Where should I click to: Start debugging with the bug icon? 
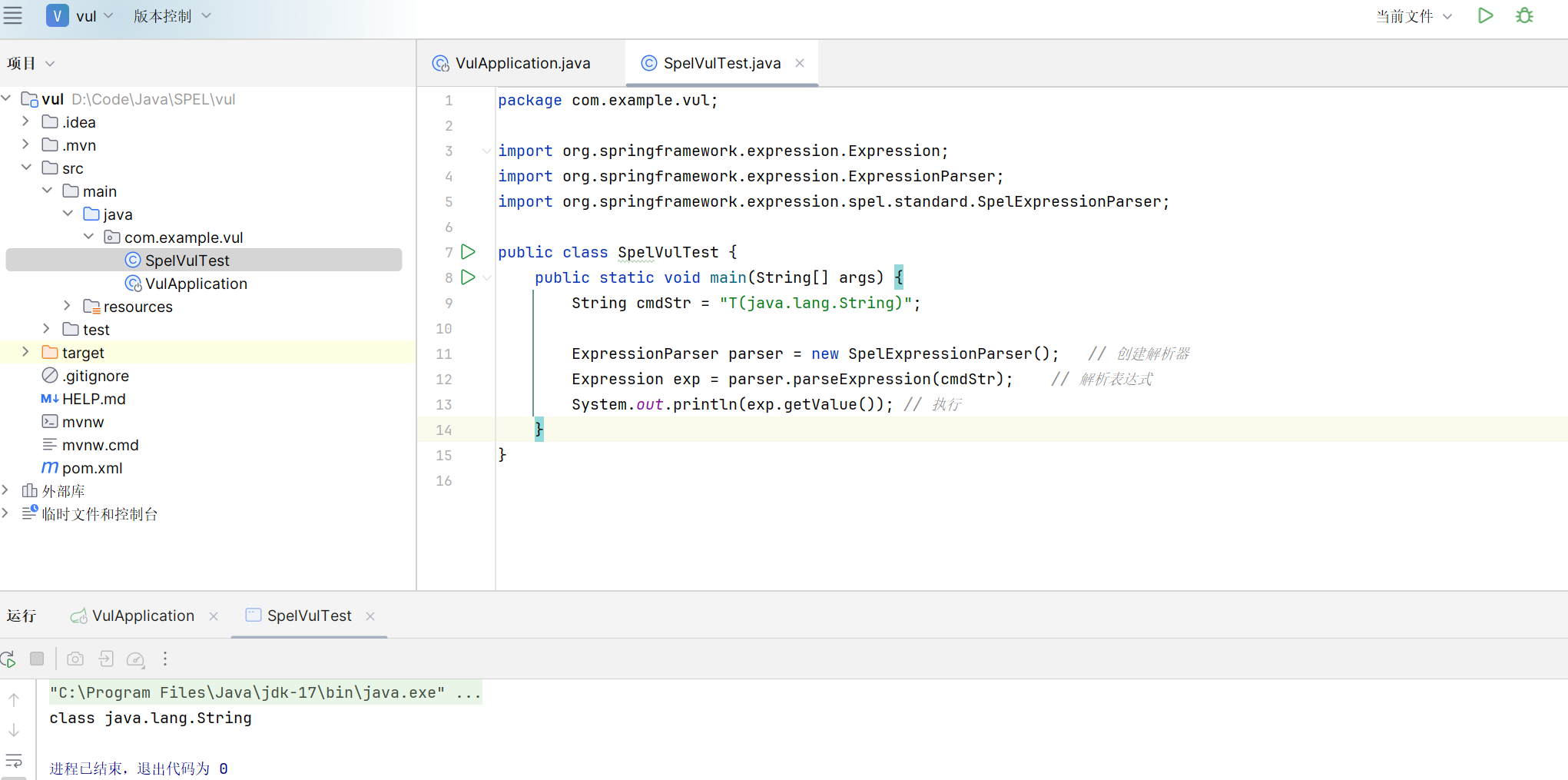pos(1524,15)
